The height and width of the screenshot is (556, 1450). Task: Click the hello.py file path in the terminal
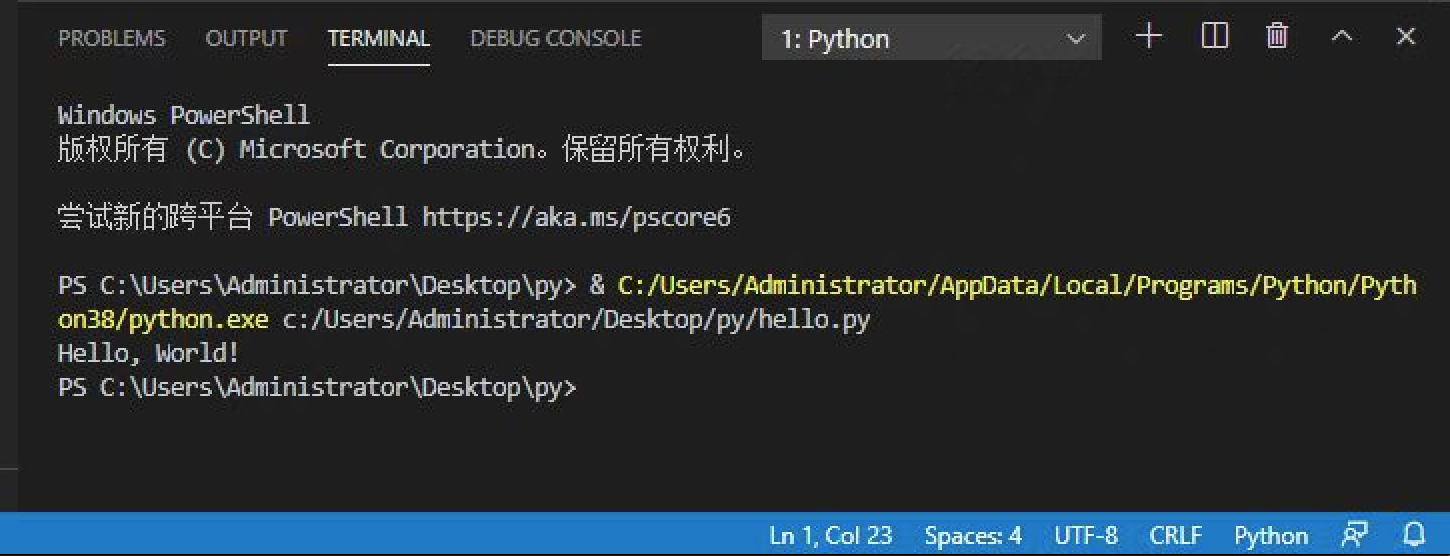point(577,320)
